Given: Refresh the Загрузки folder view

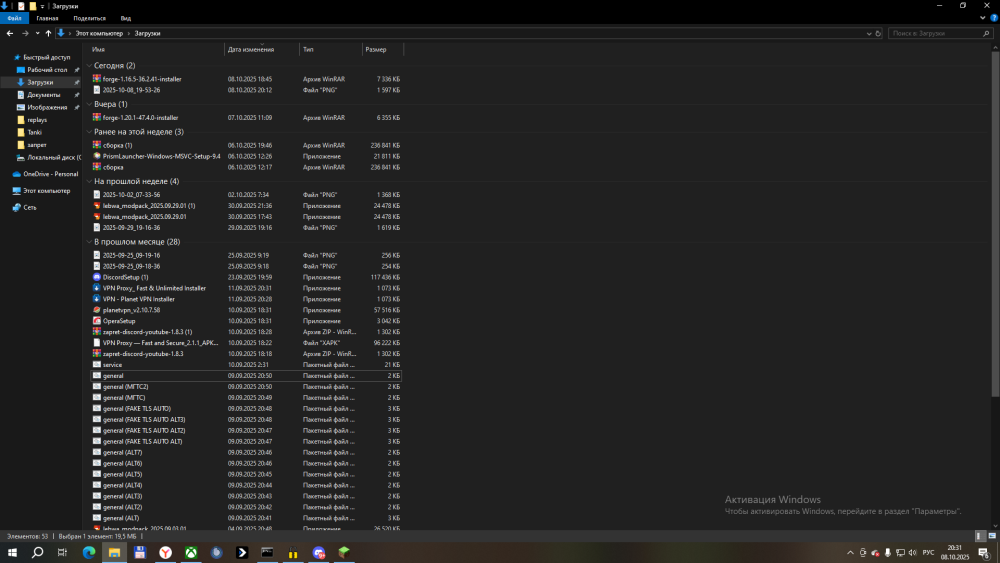Looking at the screenshot, I should point(878,33).
